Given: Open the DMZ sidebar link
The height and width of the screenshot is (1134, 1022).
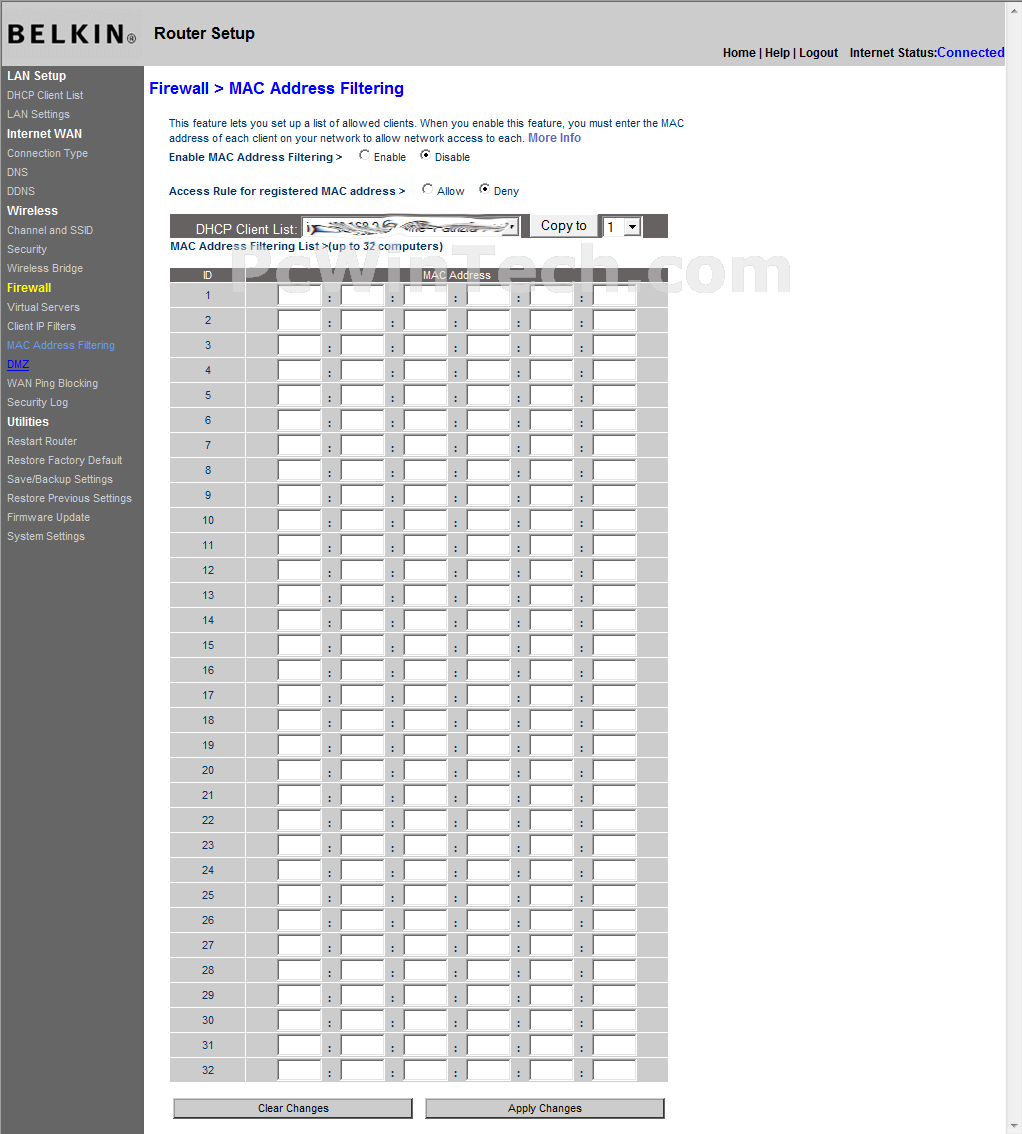Looking at the screenshot, I should (x=18, y=364).
